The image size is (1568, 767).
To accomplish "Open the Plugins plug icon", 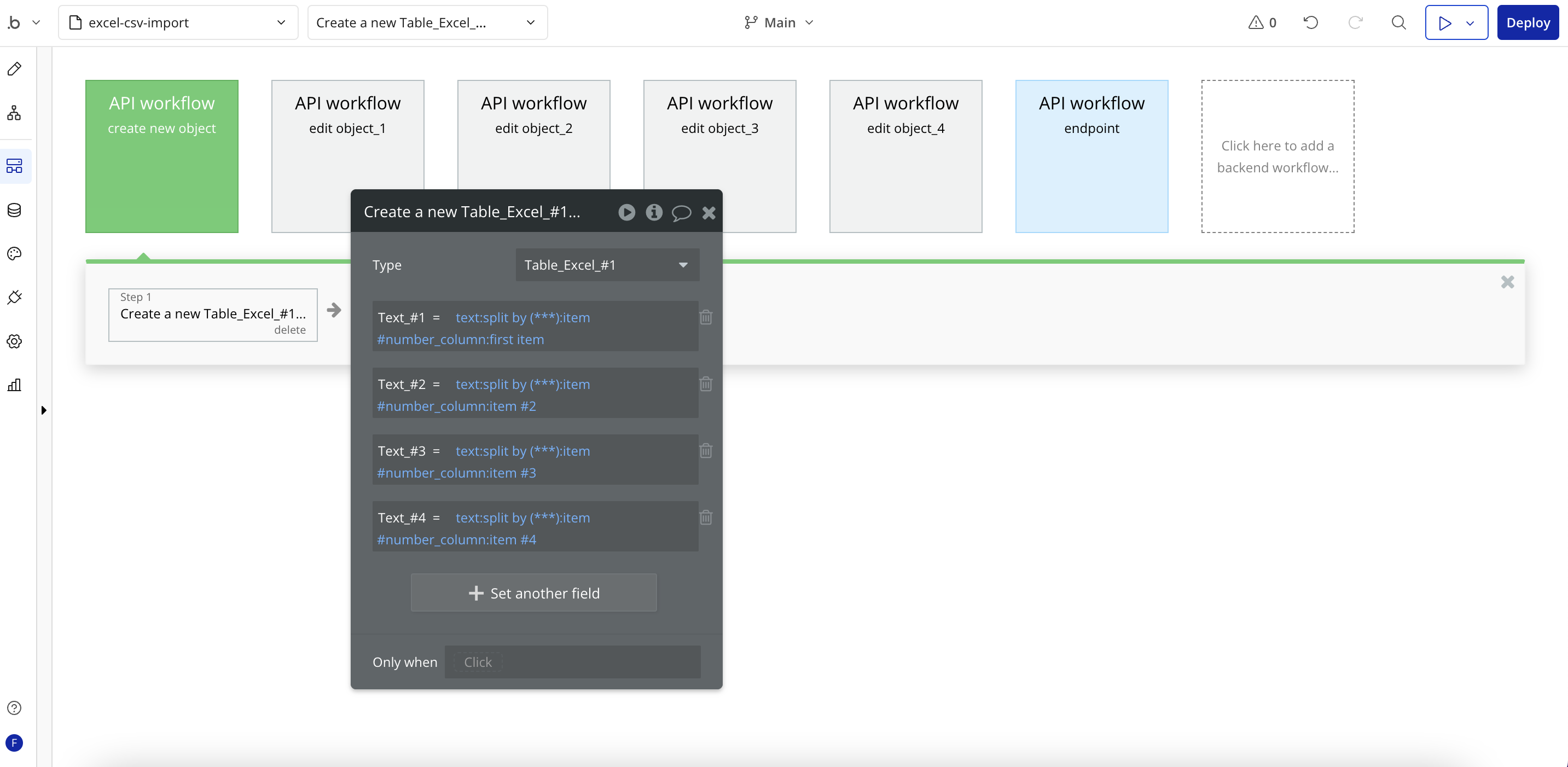I will tap(15, 298).
